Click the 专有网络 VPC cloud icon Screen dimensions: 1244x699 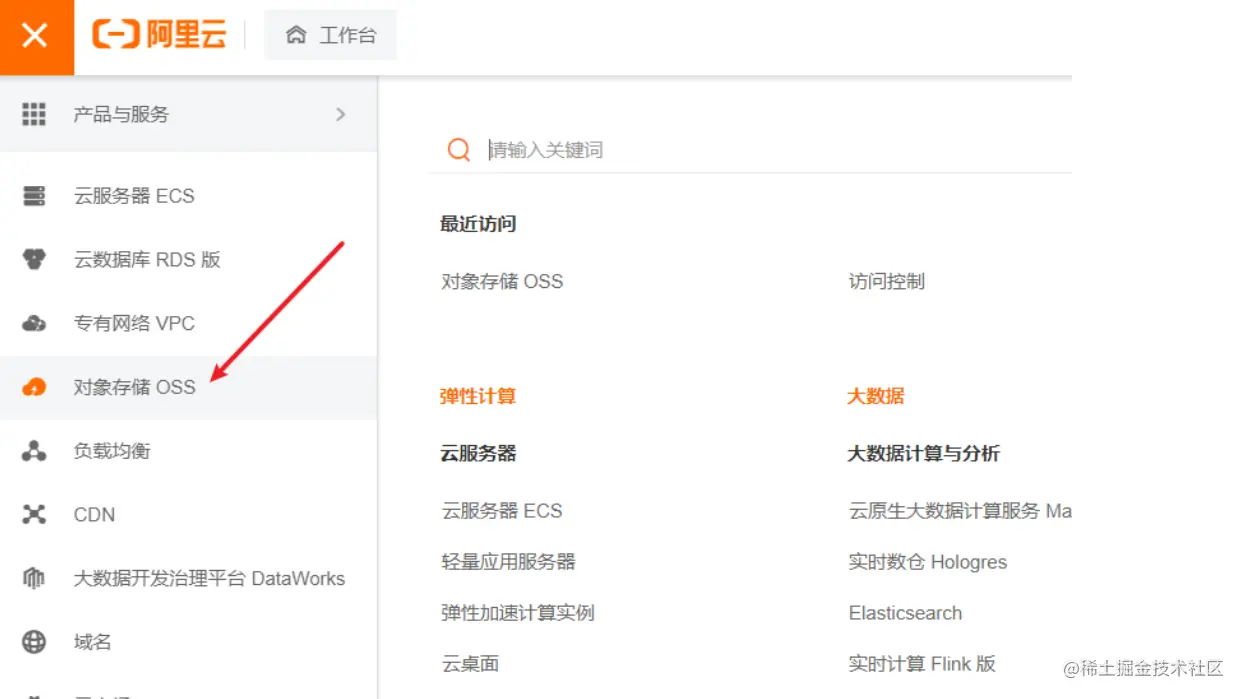[34, 324]
